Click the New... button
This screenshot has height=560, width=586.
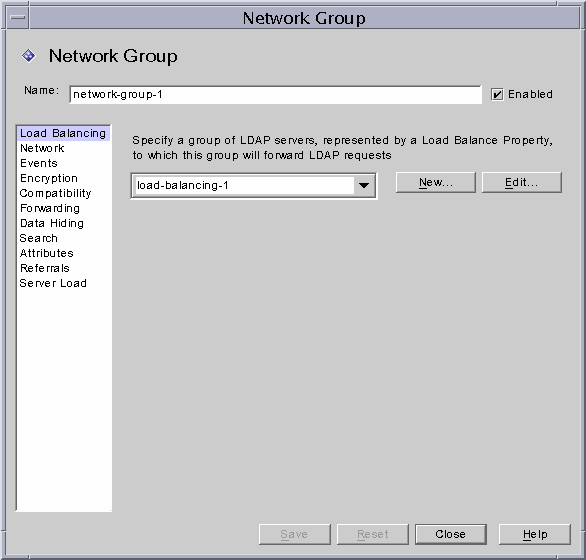[436, 182]
